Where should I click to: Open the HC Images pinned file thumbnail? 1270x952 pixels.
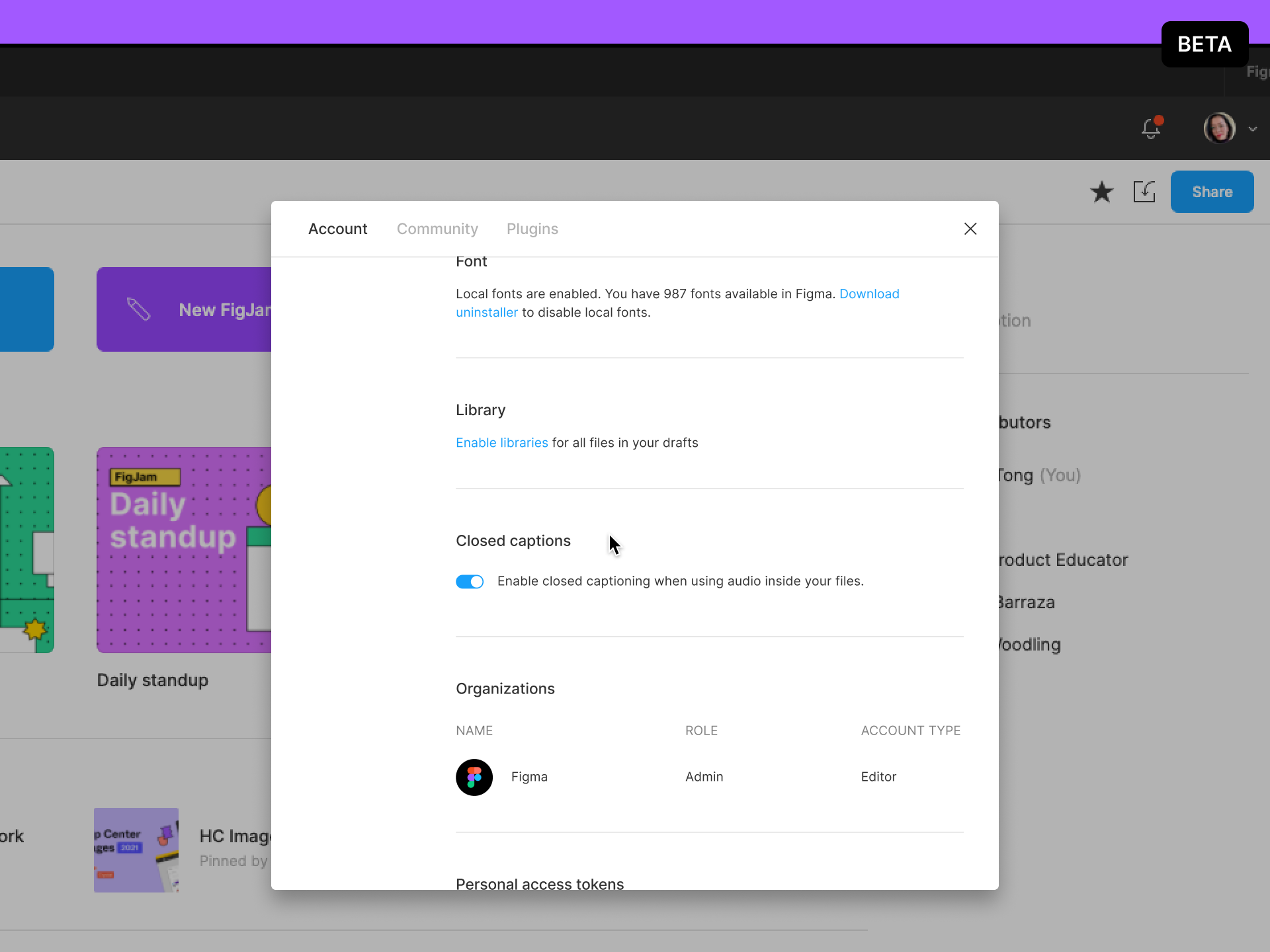click(x=136, y=850)
